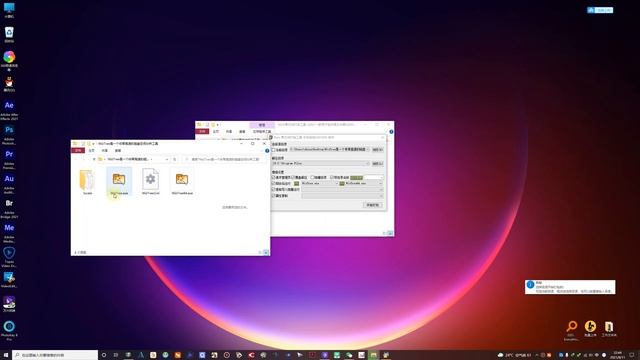Toggle the checkbox directly above the bottom-most one
This screenshot has height=360, width=640.
[273, 189]
